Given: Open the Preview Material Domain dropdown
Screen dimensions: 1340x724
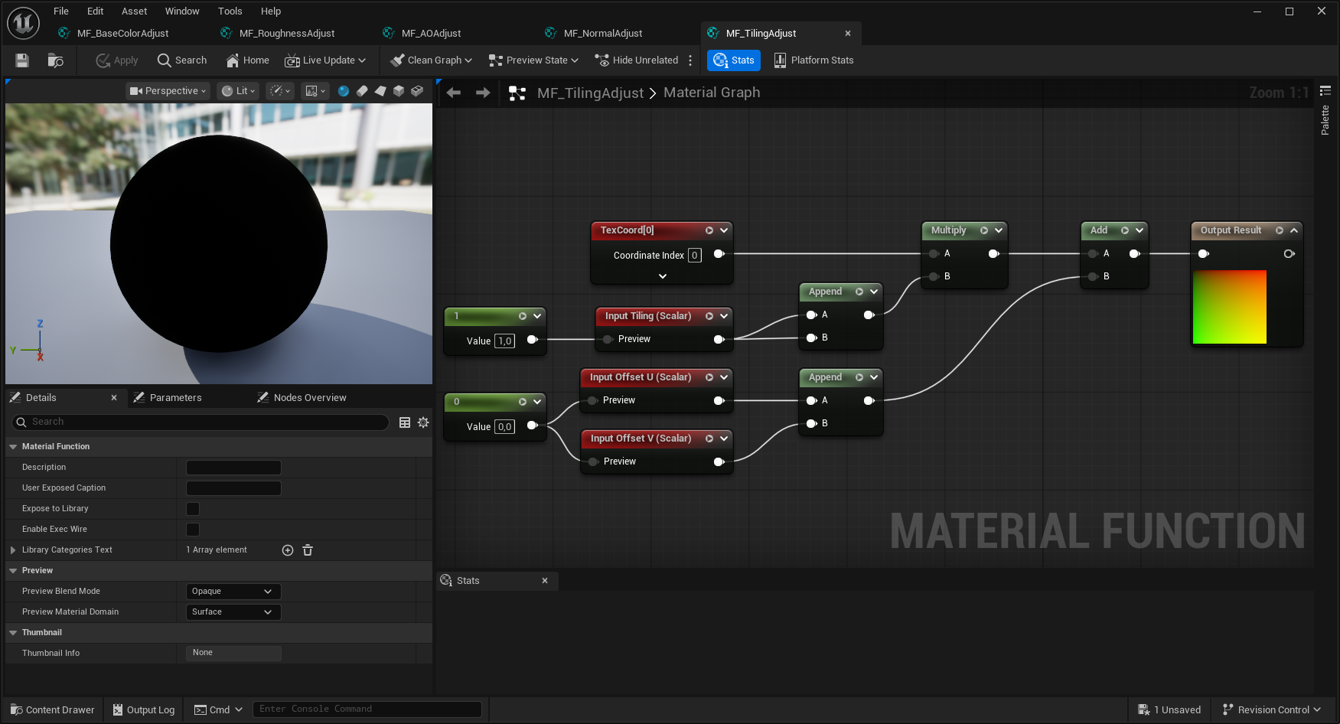Looking at the screenshot, I should [232, 612].
